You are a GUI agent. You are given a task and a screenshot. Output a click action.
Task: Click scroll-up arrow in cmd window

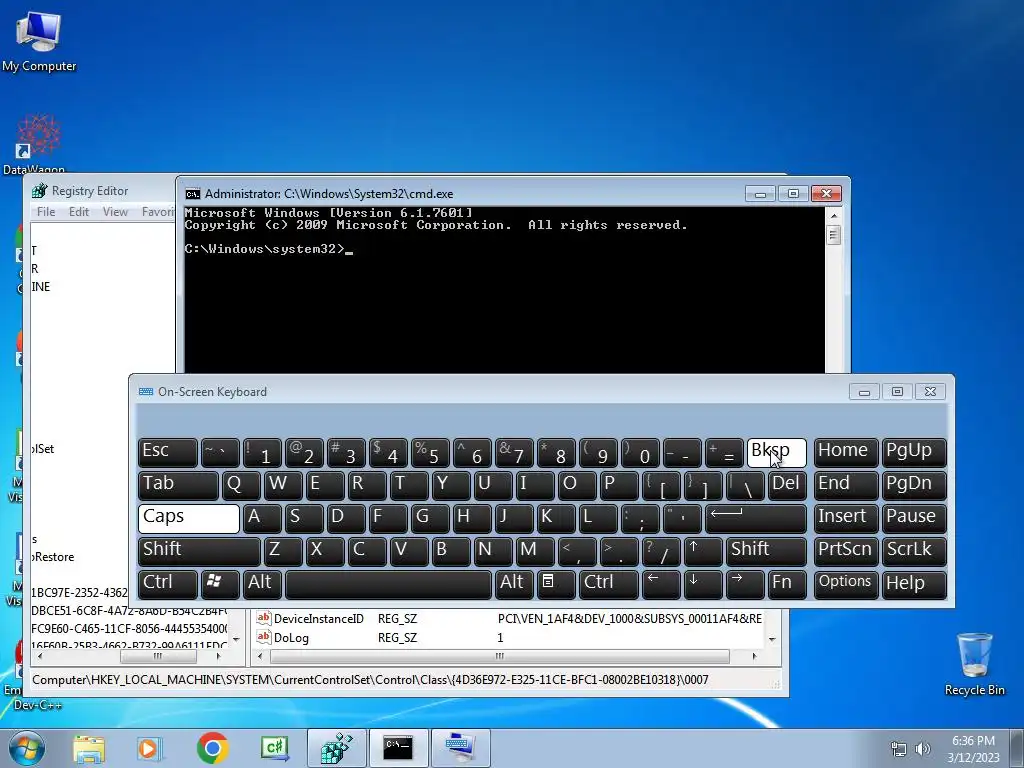(x=833, y=216)
